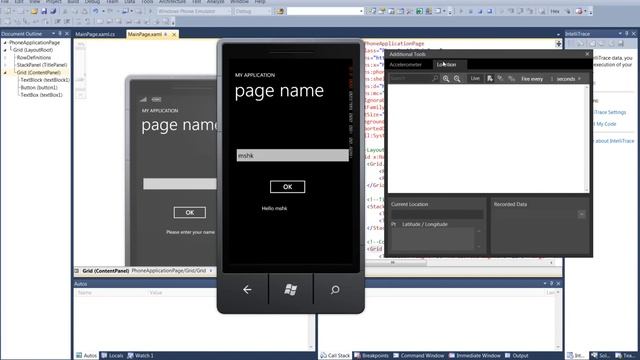Tap the emulator Search hardware button
This screenshot has width=640, height=360.
335,289
